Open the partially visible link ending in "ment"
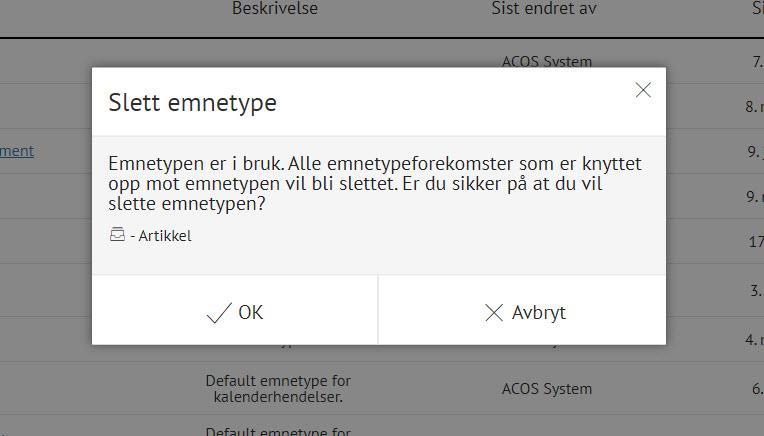This screenshot has height=436, width=764. [x=17, y=150]
